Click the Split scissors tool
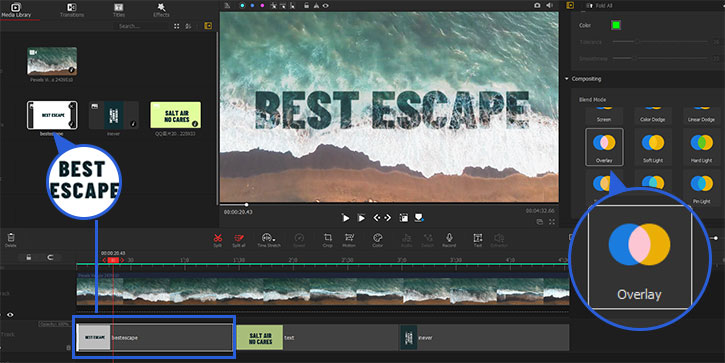725x363 pixels. tap(218, 240)
